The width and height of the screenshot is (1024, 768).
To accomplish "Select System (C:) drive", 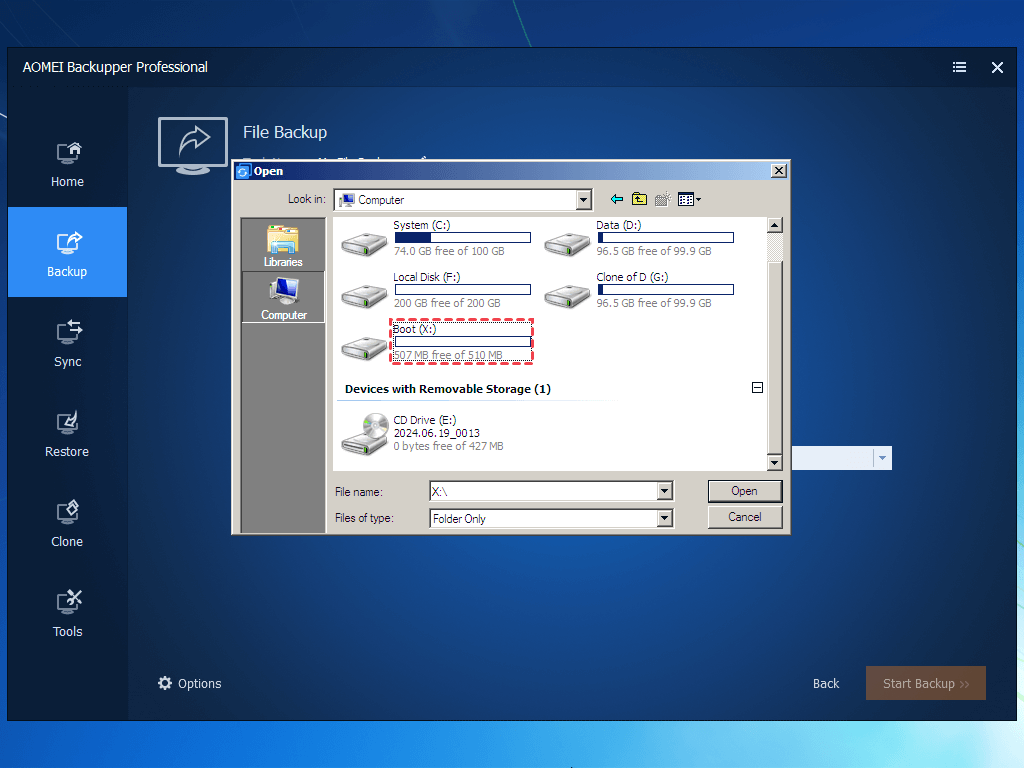I will point(436,238).
